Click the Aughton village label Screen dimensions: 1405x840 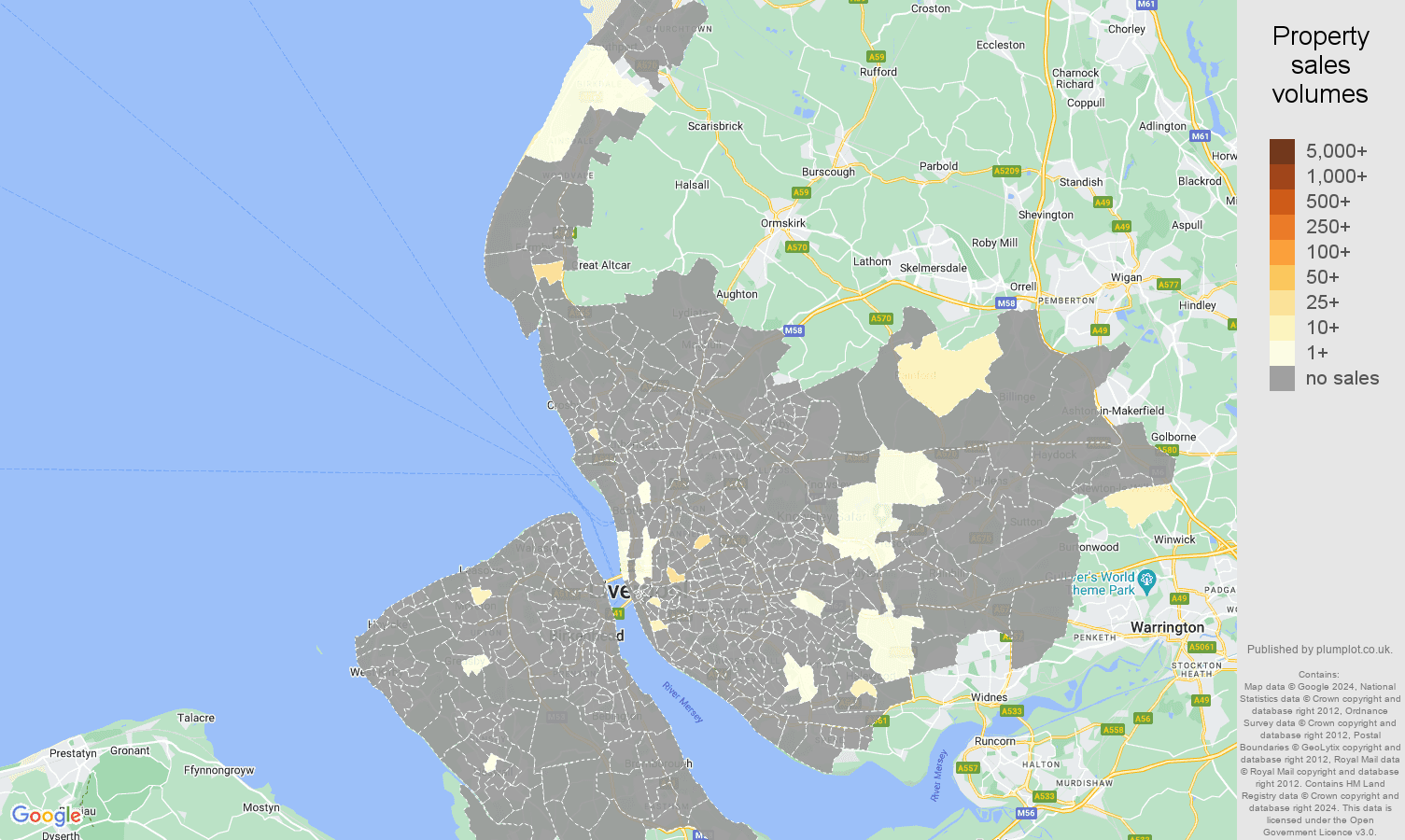coord(737,294)
